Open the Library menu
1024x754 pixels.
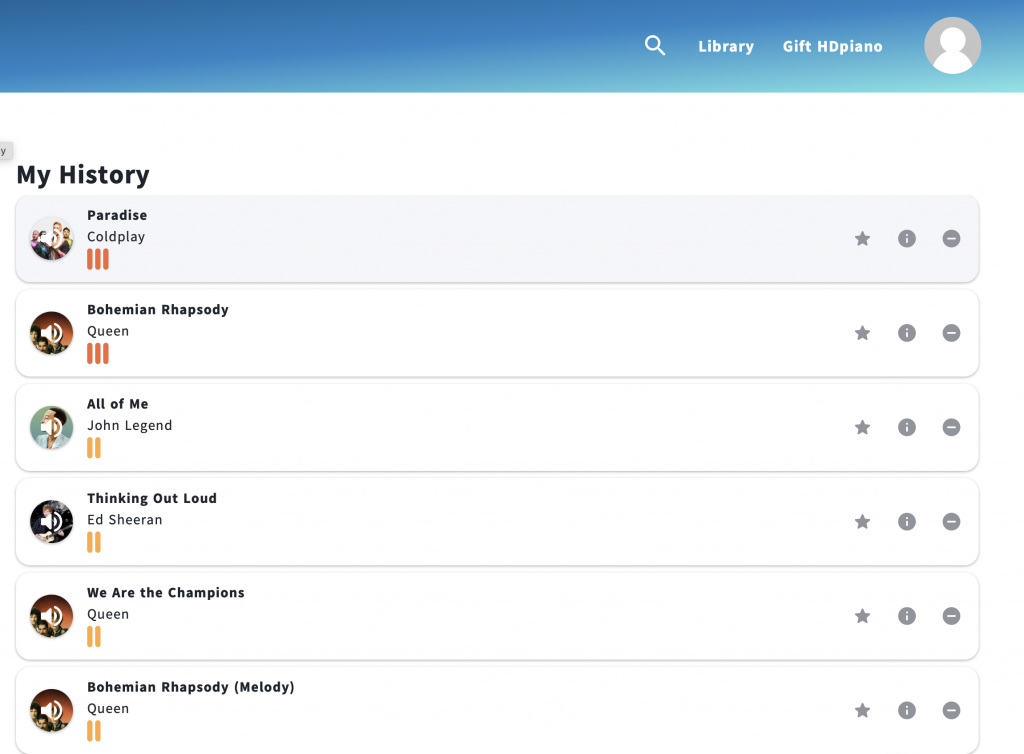click(726, 46)
